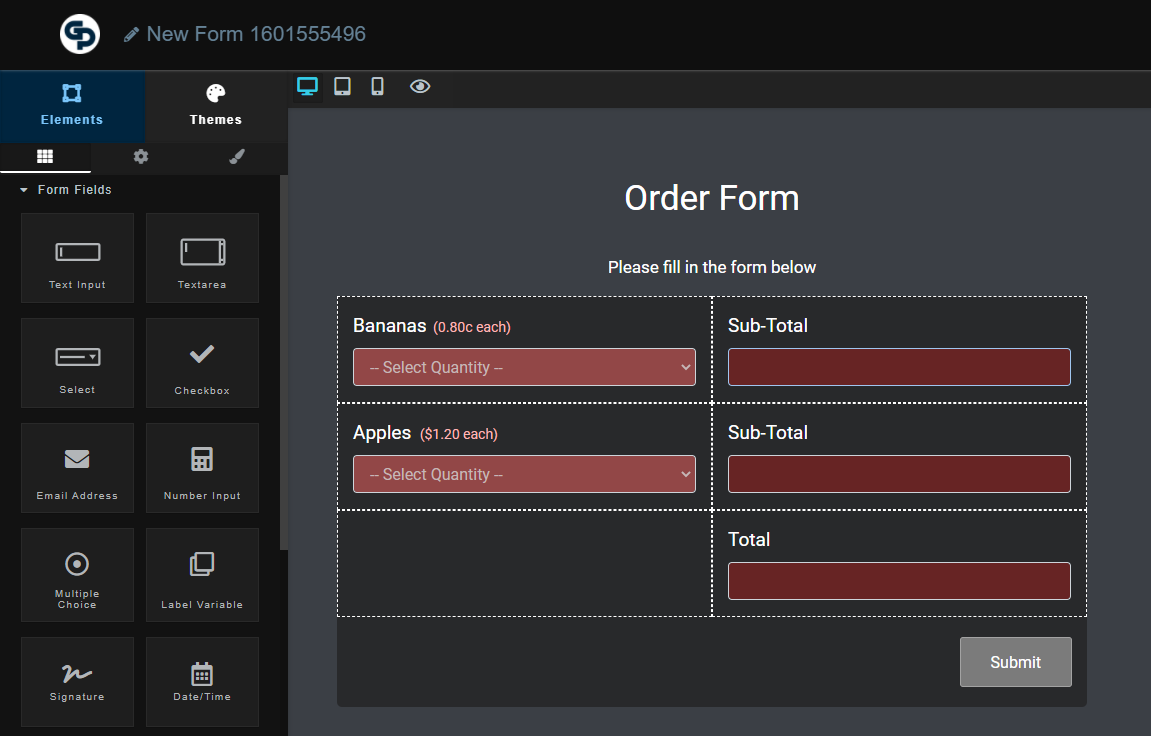Screen dimensions: 1151x736
Task: Click the ($1.20 each) price note
Action: [459, 434]
